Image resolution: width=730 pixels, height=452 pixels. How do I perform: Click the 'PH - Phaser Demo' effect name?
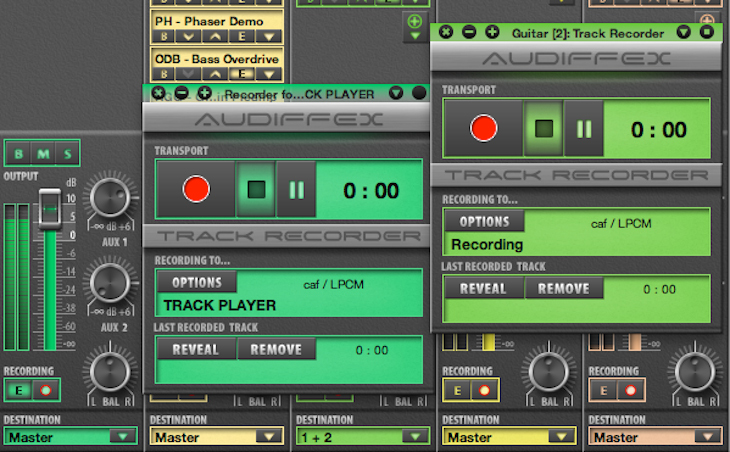(209, 21)
